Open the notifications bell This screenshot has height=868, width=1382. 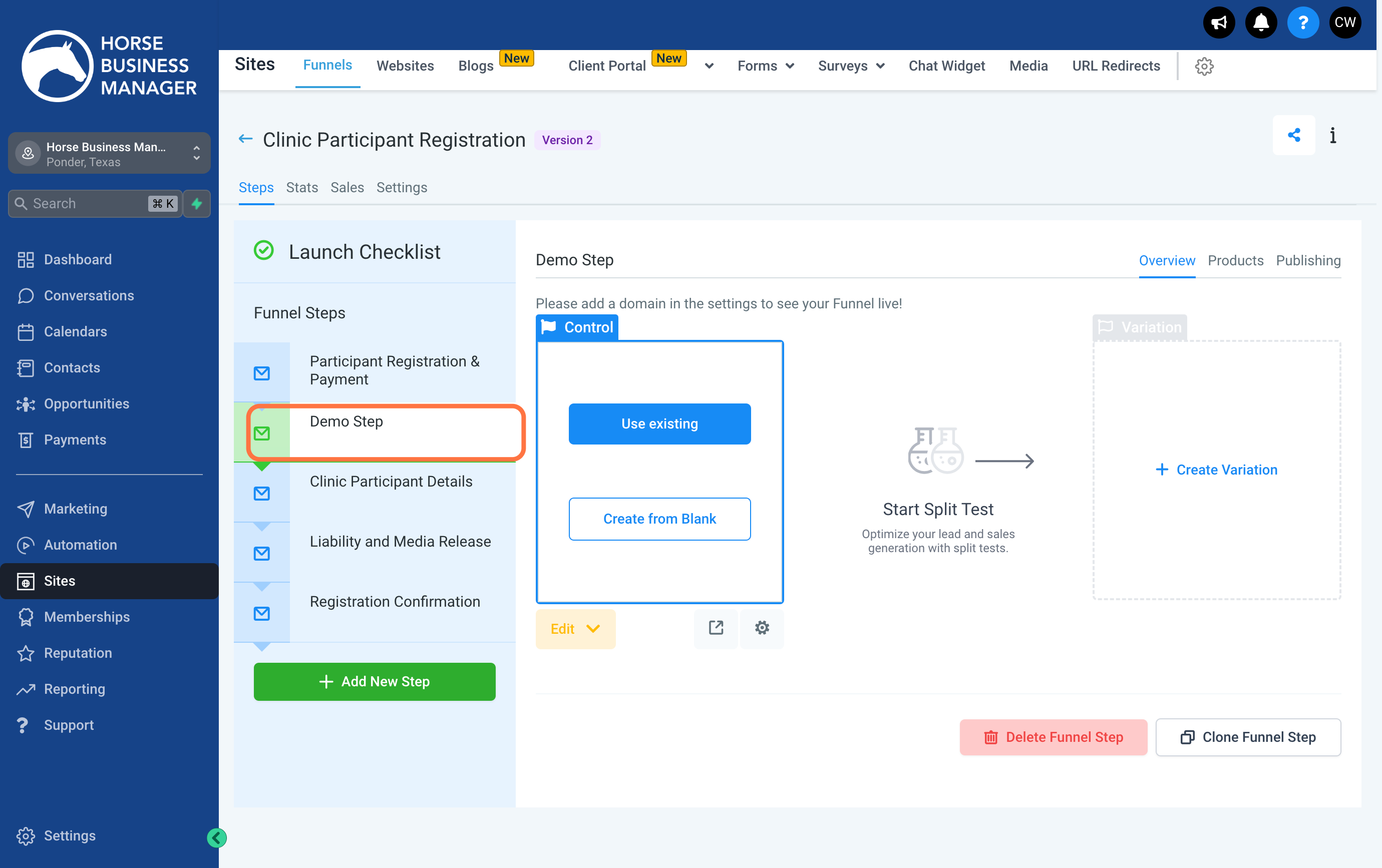click(x=1261, y=23)
